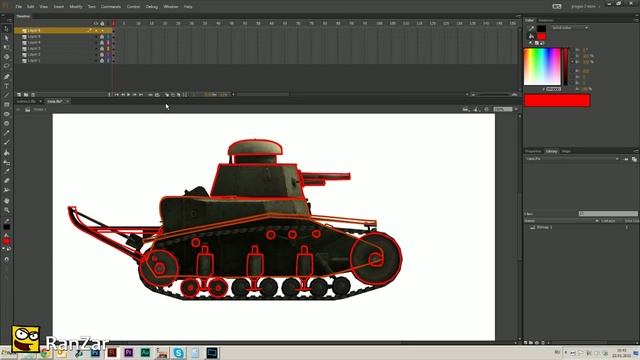The height and width of the screenshot is (360, 640).
Task: Select the Pen tool
Action: pos(6,77)
